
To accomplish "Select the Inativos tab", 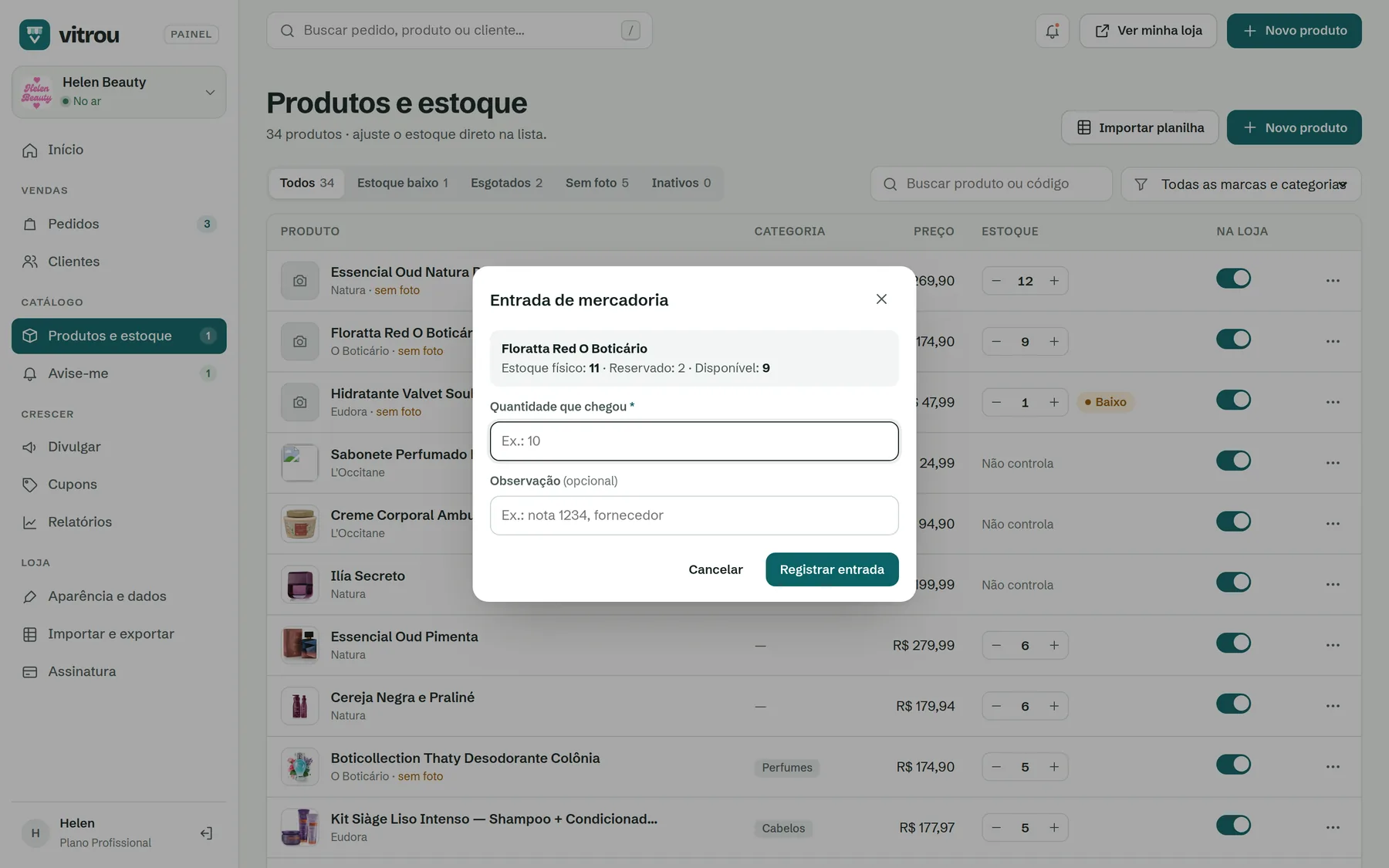I will pyautogui.click(x=681, y=183).
